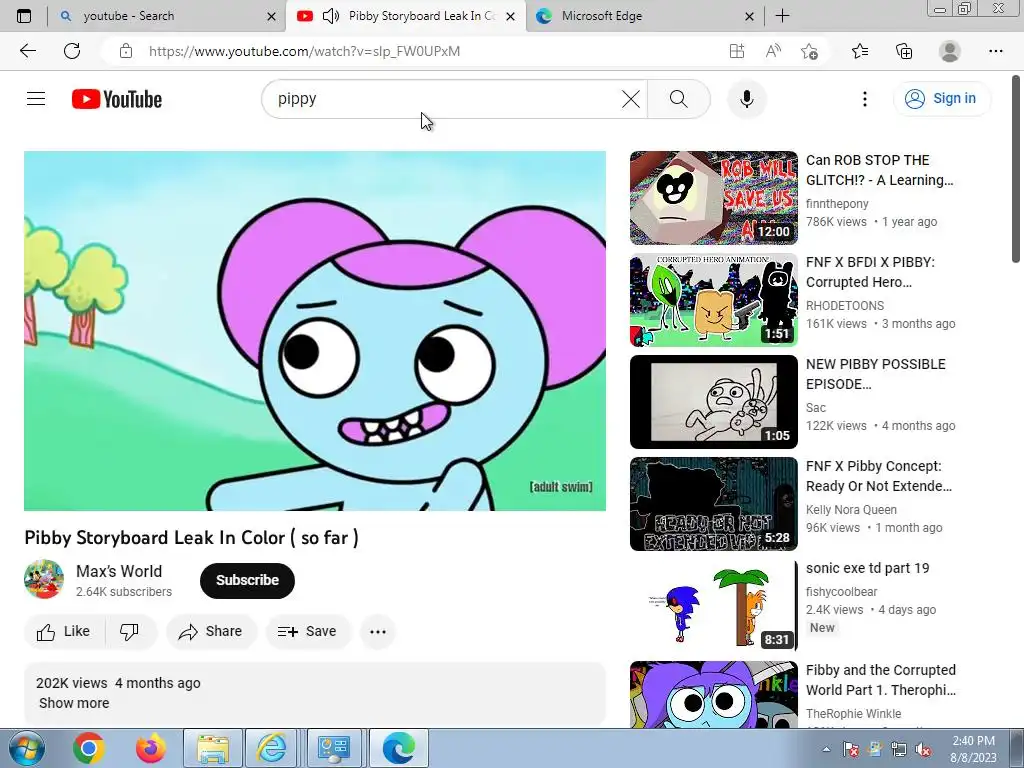Open sonic exe td part 19 thumbnail

714,605
